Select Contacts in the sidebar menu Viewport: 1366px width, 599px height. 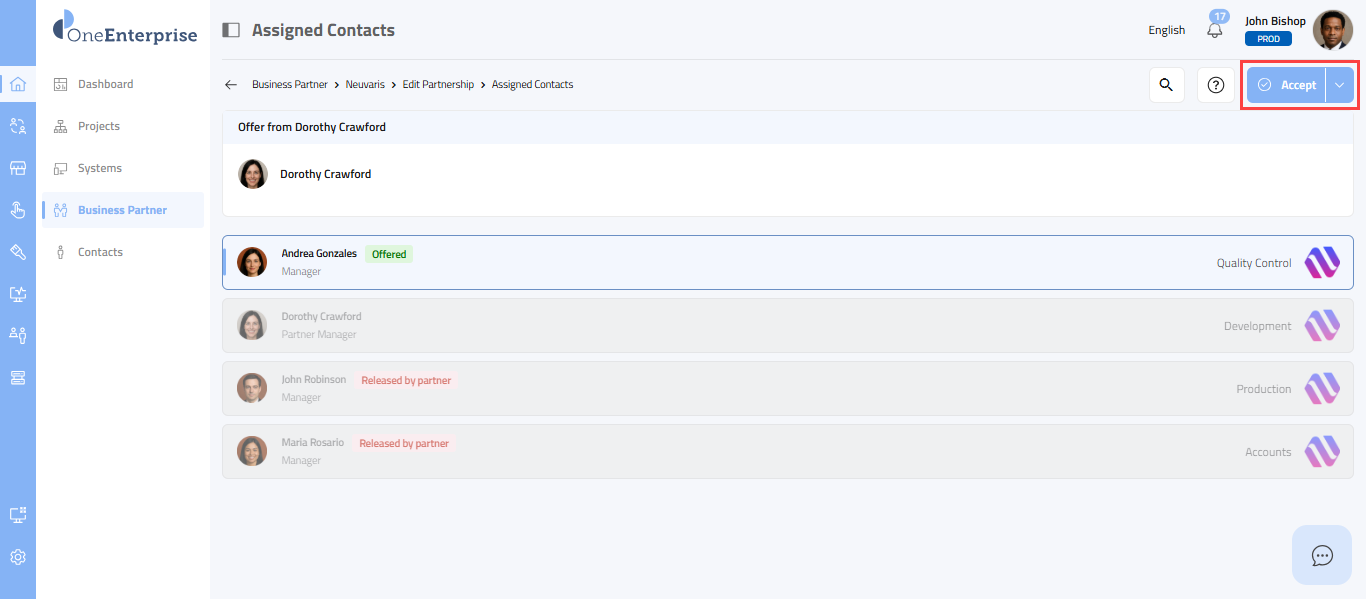100,252
